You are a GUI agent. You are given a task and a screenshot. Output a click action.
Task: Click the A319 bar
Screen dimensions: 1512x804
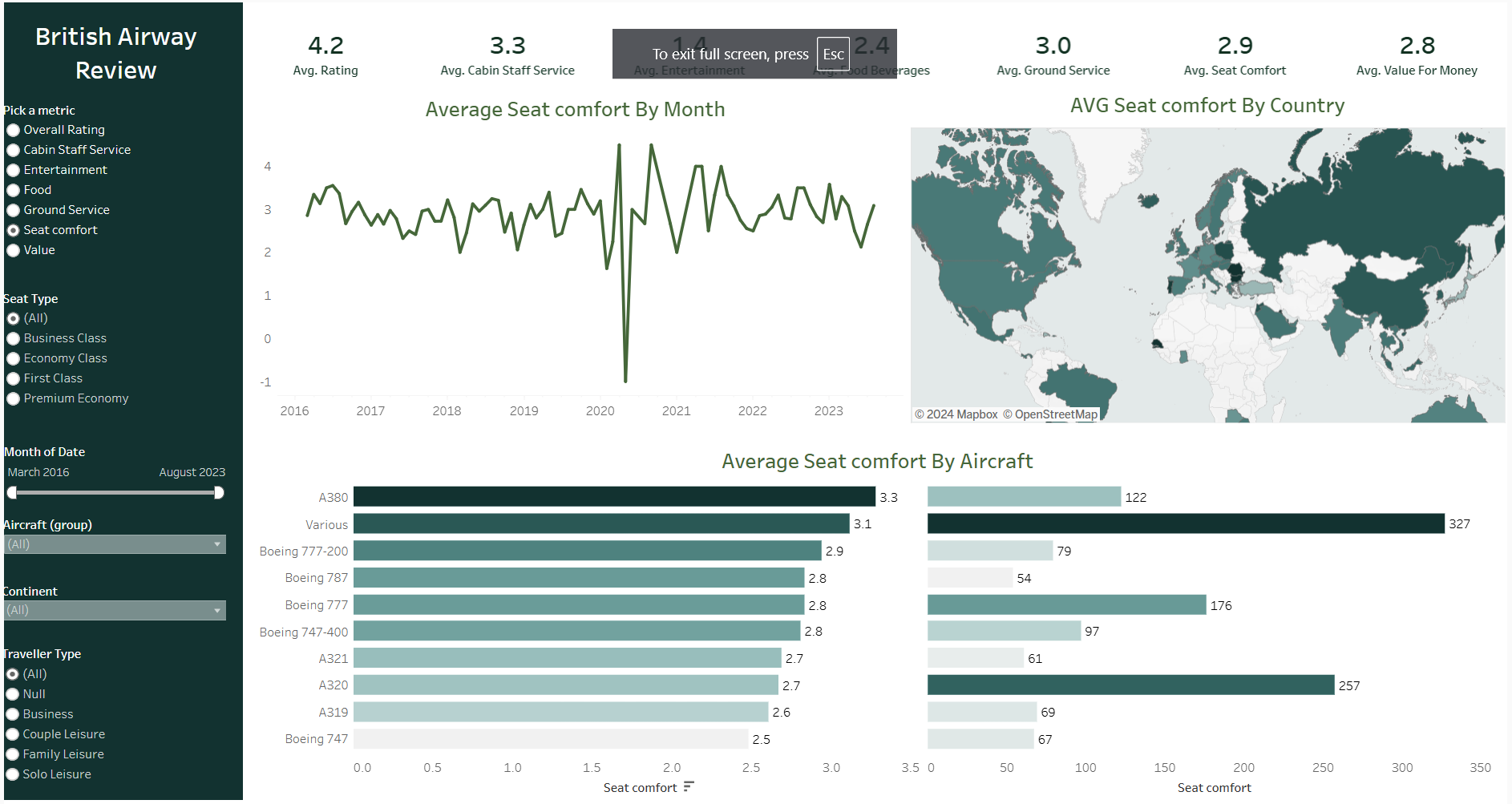(x=561, y=712)
